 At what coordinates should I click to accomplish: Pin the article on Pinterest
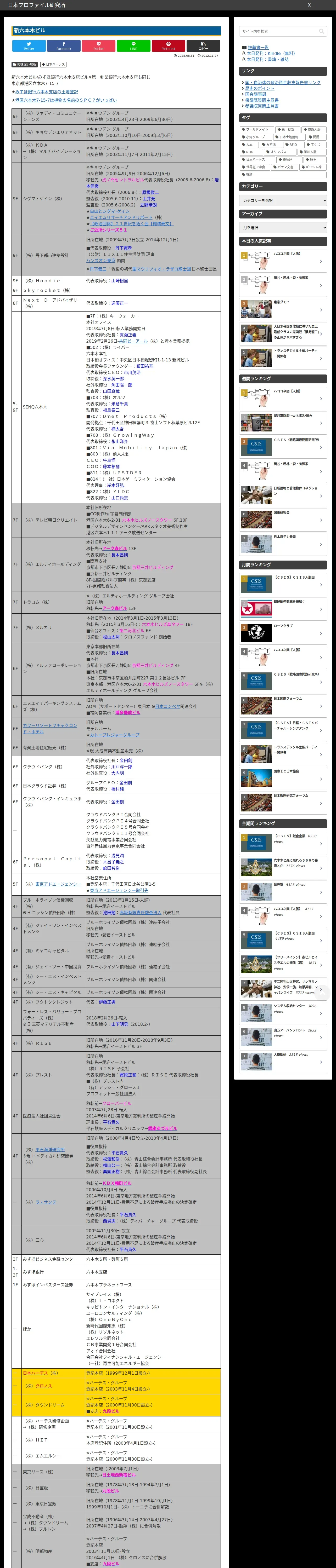click(168, 46)
